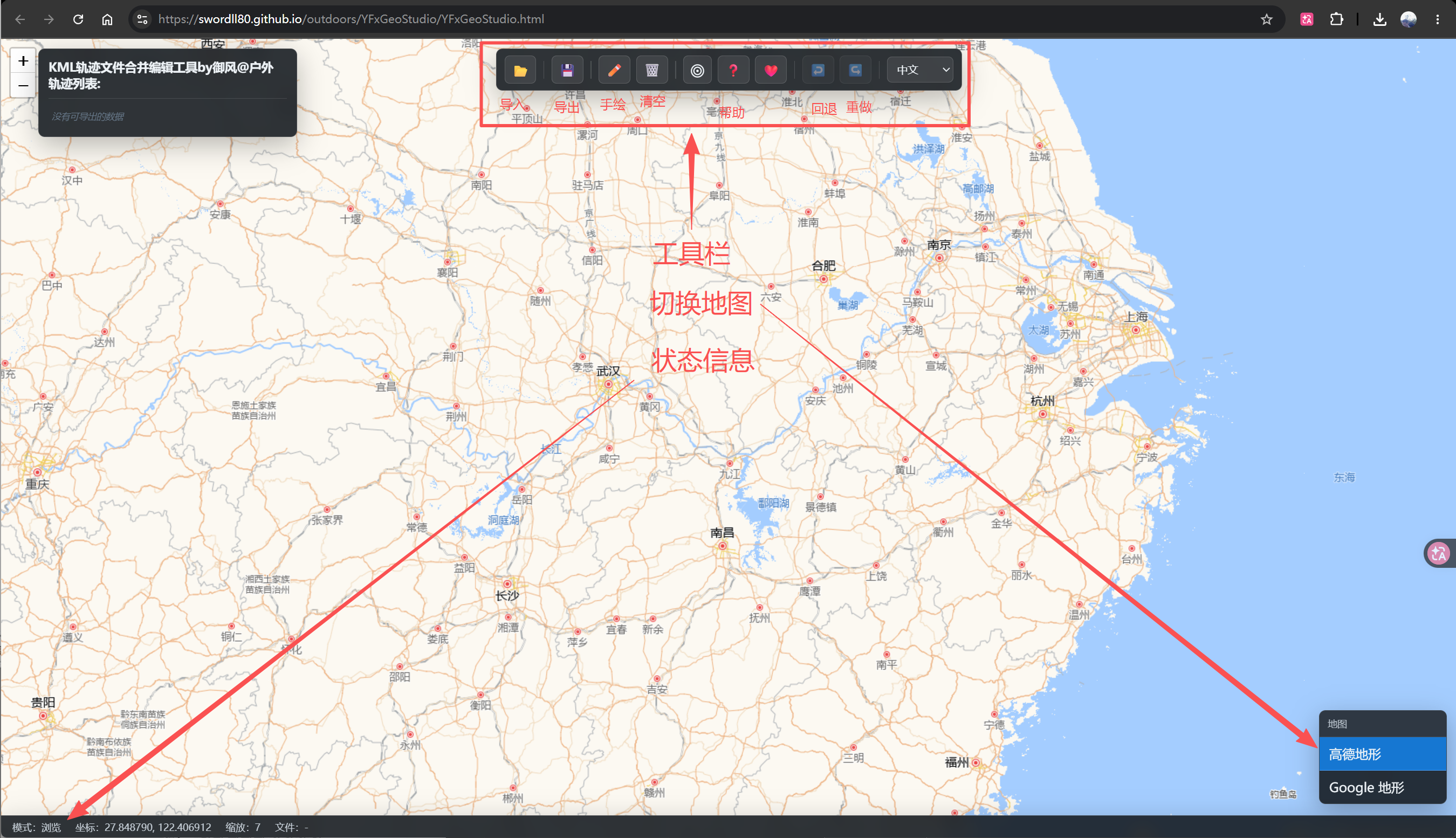Zoom in the map with plus button
This screenshot has width=1456, height=838.
[23, 61]
